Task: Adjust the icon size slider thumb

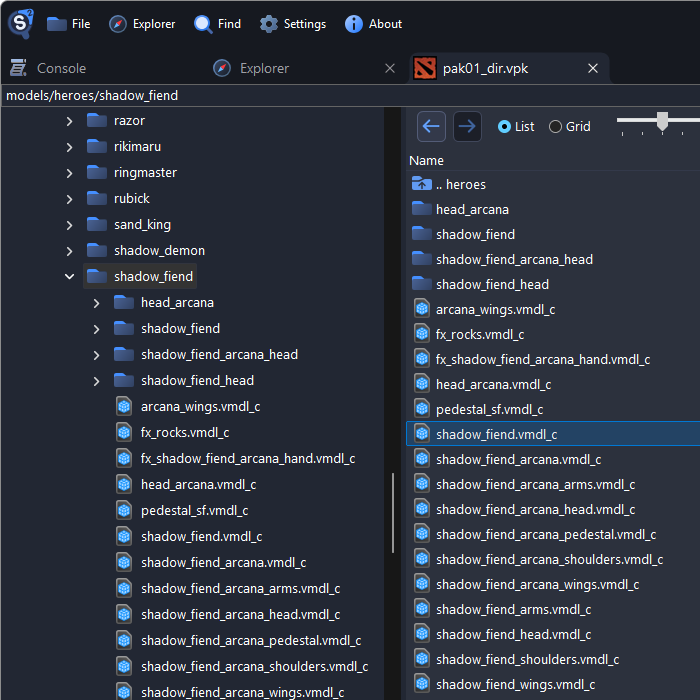Action: coord(662,121)
